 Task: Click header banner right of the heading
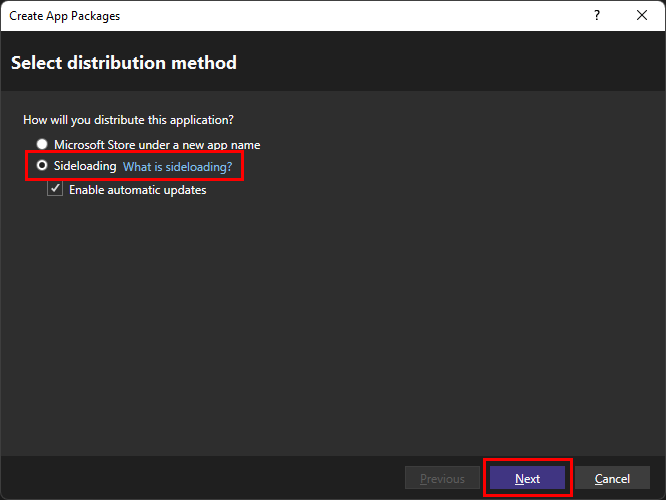tap(450, 63)
